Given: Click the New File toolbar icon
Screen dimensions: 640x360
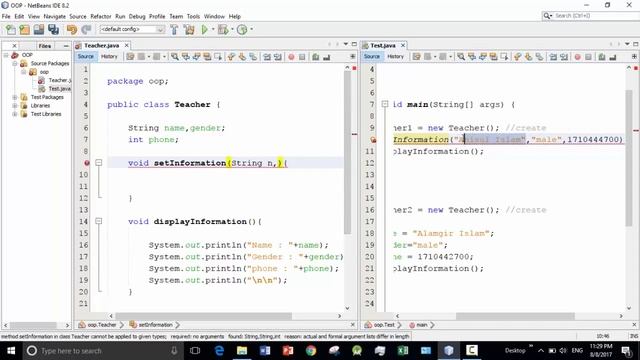Looking at the screenshot, I should coord(10,29).
